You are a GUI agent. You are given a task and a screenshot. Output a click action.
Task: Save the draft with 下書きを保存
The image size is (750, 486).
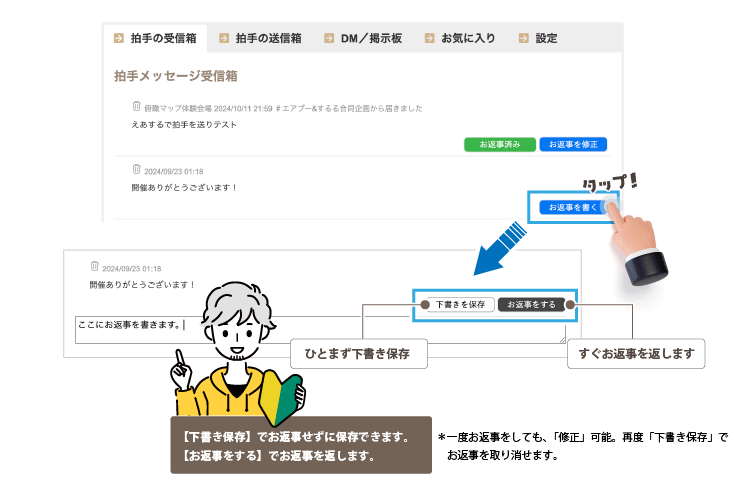click(460, 305)
